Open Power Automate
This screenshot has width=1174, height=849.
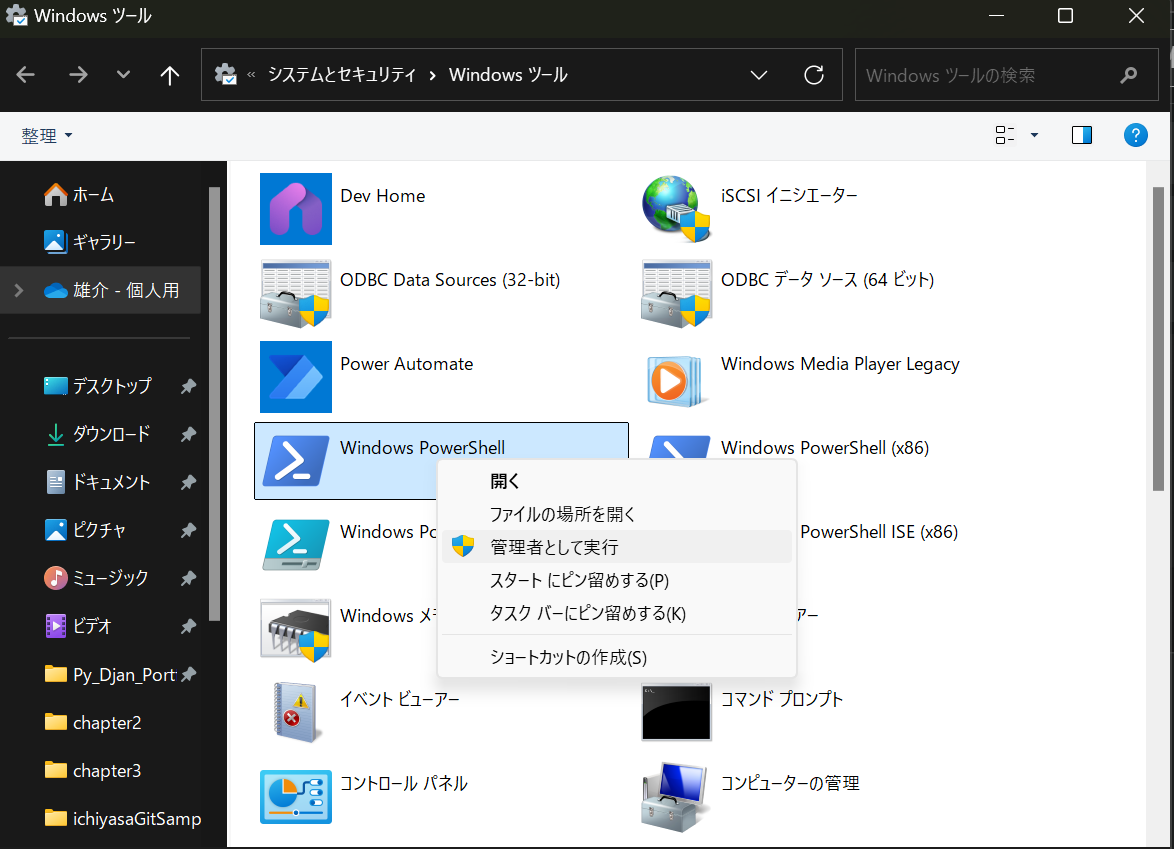(406, 364)
